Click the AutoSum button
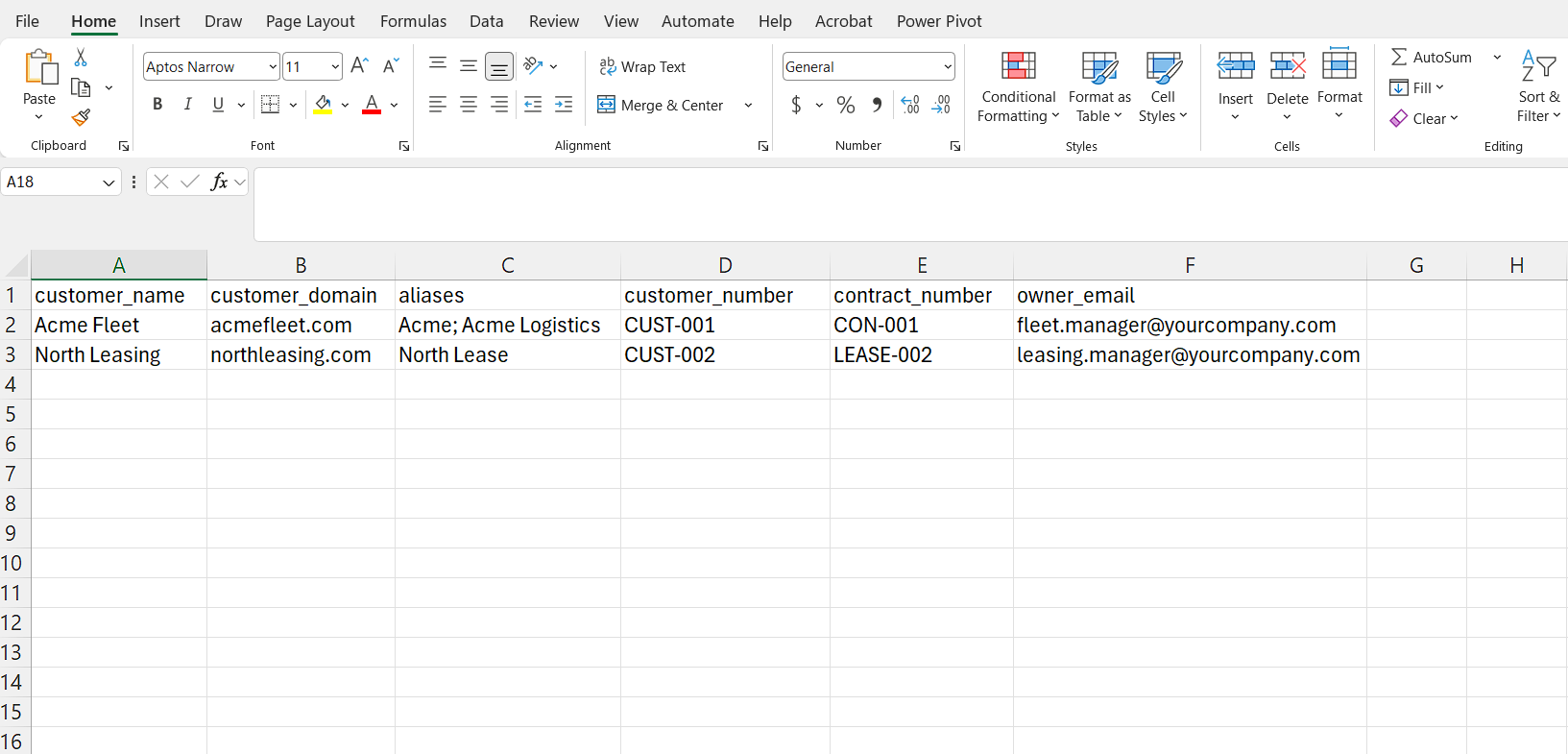Image resolution: width=1568 pixels, height=754 pixels. (1431, 58)
